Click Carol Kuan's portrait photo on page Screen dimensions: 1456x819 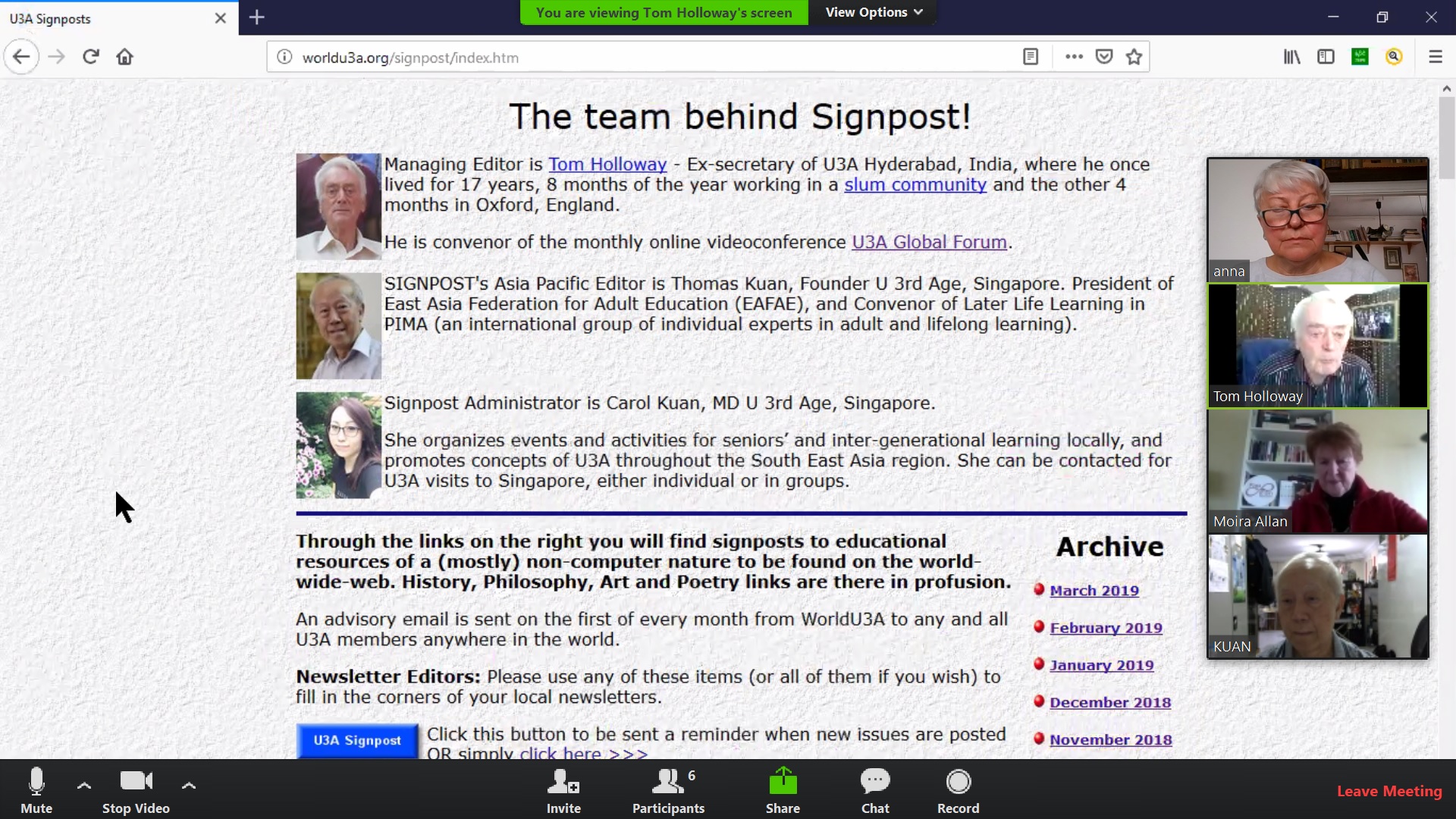click(338, 445)
